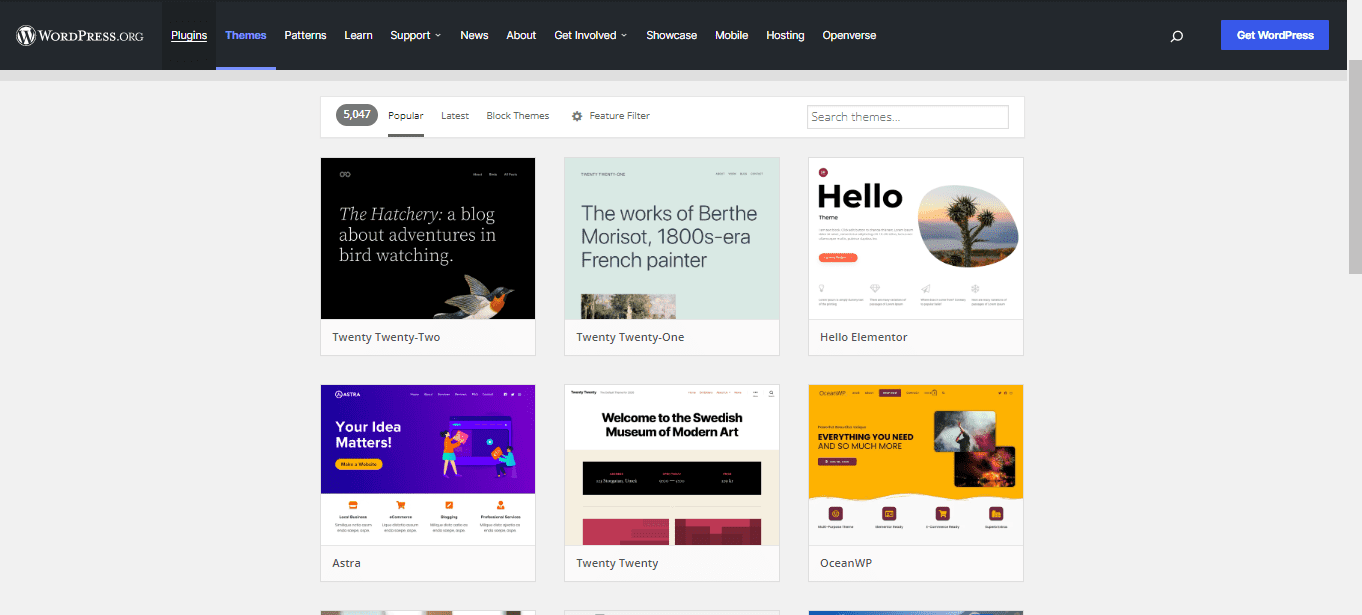Screen dimensions: 1362x615
Task: Click the Hello Elementor theme name
Action: pyautogui.click(x=864, y=337)
